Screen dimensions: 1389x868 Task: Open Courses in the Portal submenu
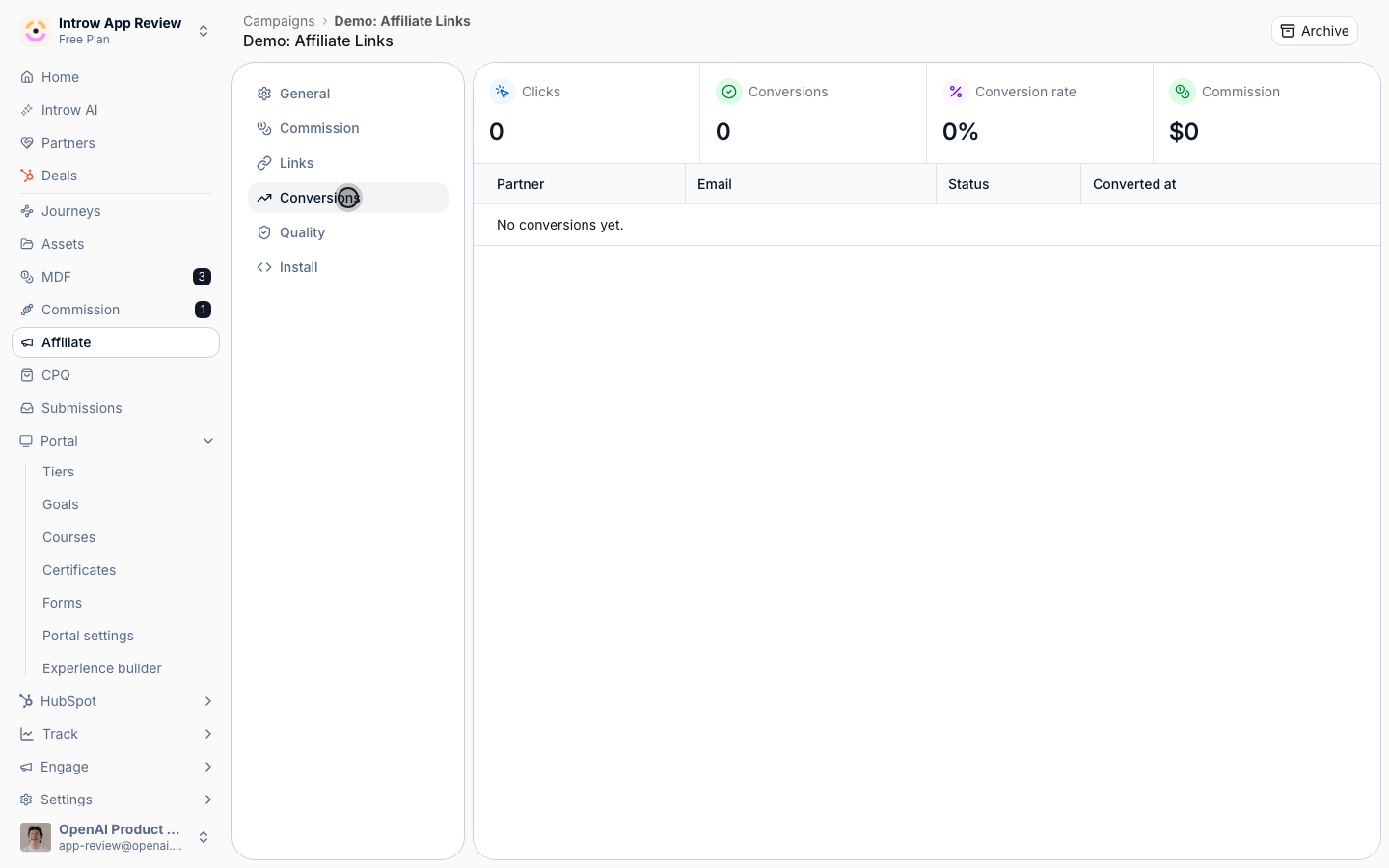(x=68, y=537)
